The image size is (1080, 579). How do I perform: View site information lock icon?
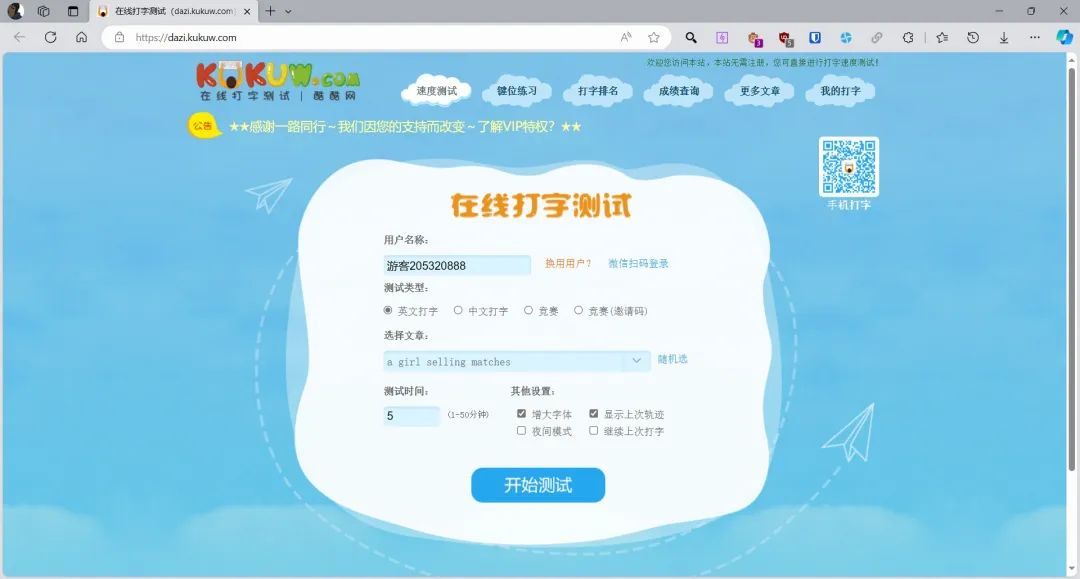click(x=119, y=37)
